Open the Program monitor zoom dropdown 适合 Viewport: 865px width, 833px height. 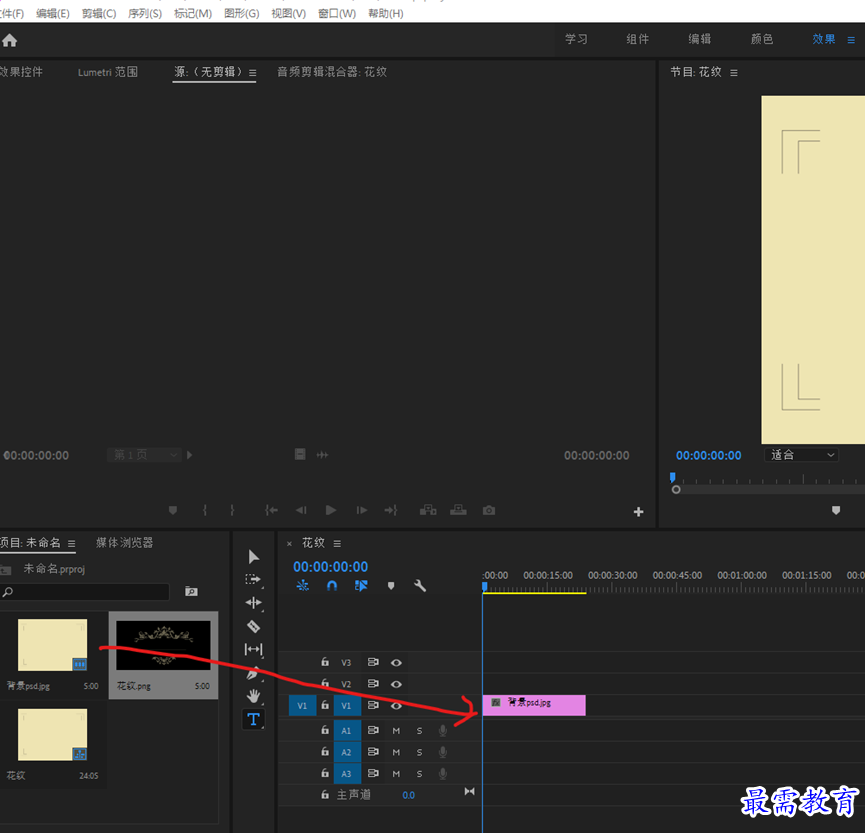coord(802,455)
